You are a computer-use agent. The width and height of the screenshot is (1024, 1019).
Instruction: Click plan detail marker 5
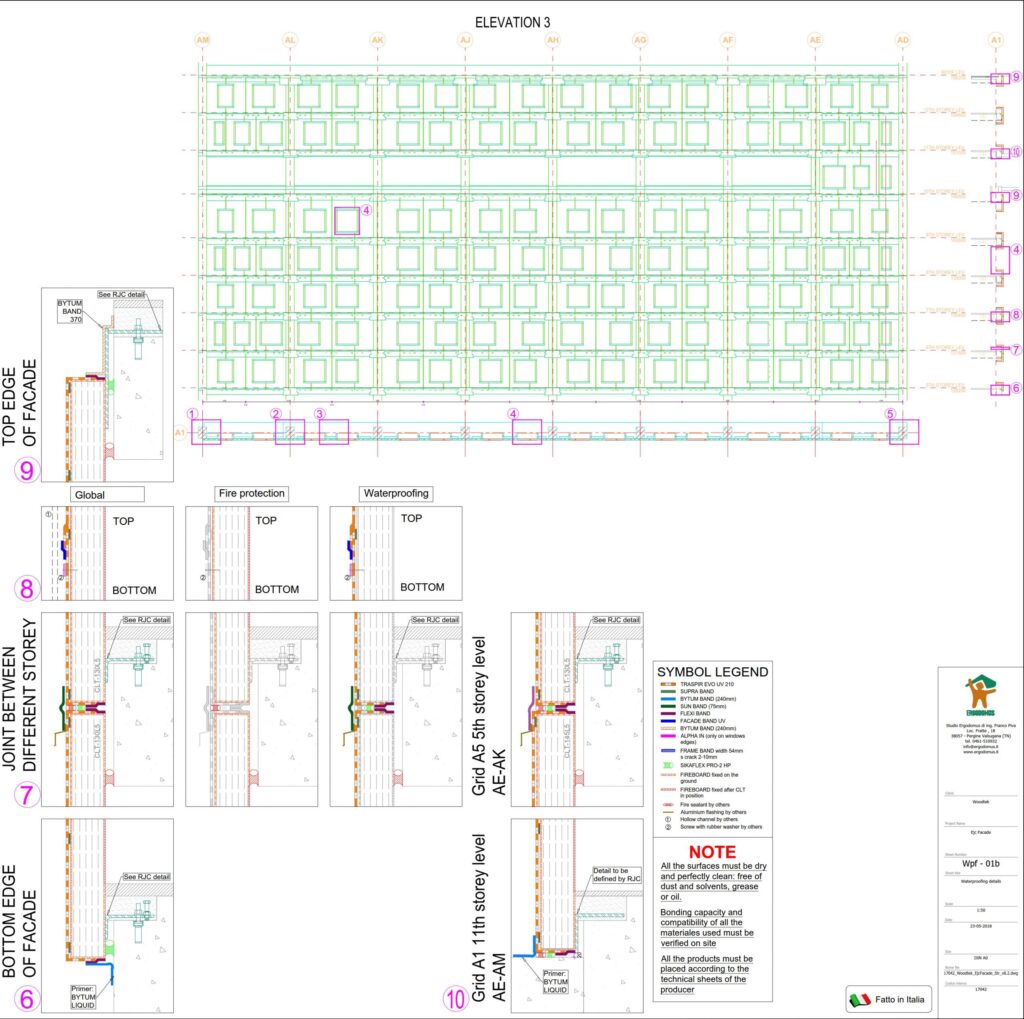(x=890, y=413)
